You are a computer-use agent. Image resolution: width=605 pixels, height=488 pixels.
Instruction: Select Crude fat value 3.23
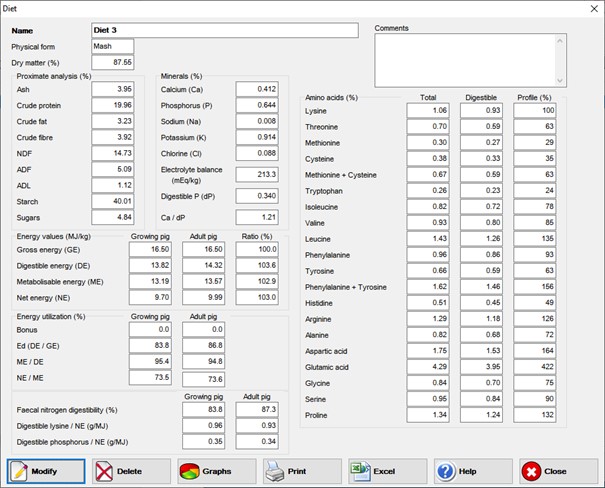pyautogui.click(x=113, y=121)
